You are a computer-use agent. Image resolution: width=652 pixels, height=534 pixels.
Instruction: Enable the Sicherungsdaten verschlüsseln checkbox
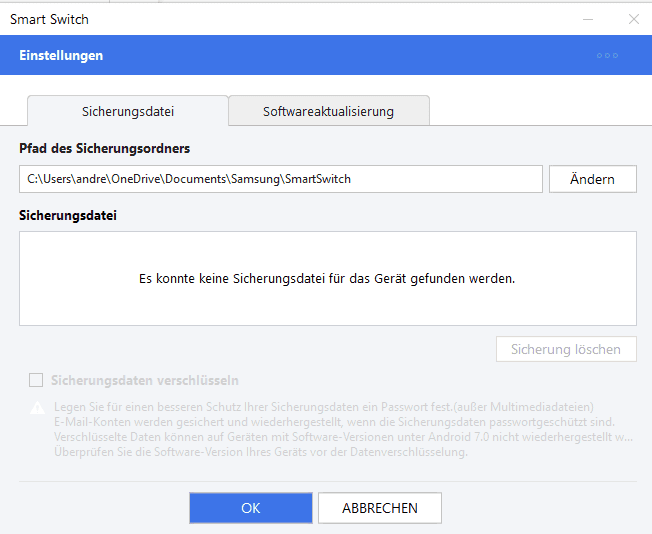coord(37,380)
